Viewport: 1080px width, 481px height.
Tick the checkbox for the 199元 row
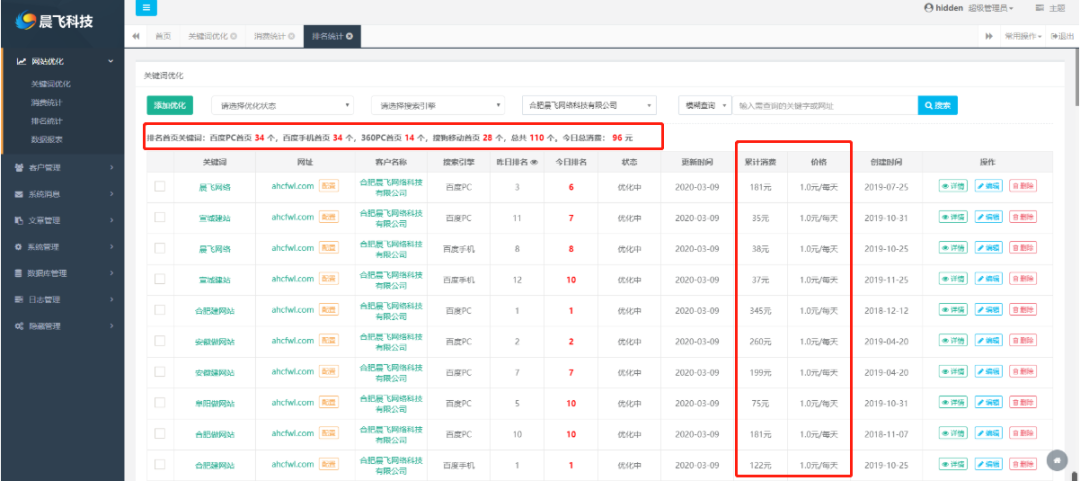160,372
